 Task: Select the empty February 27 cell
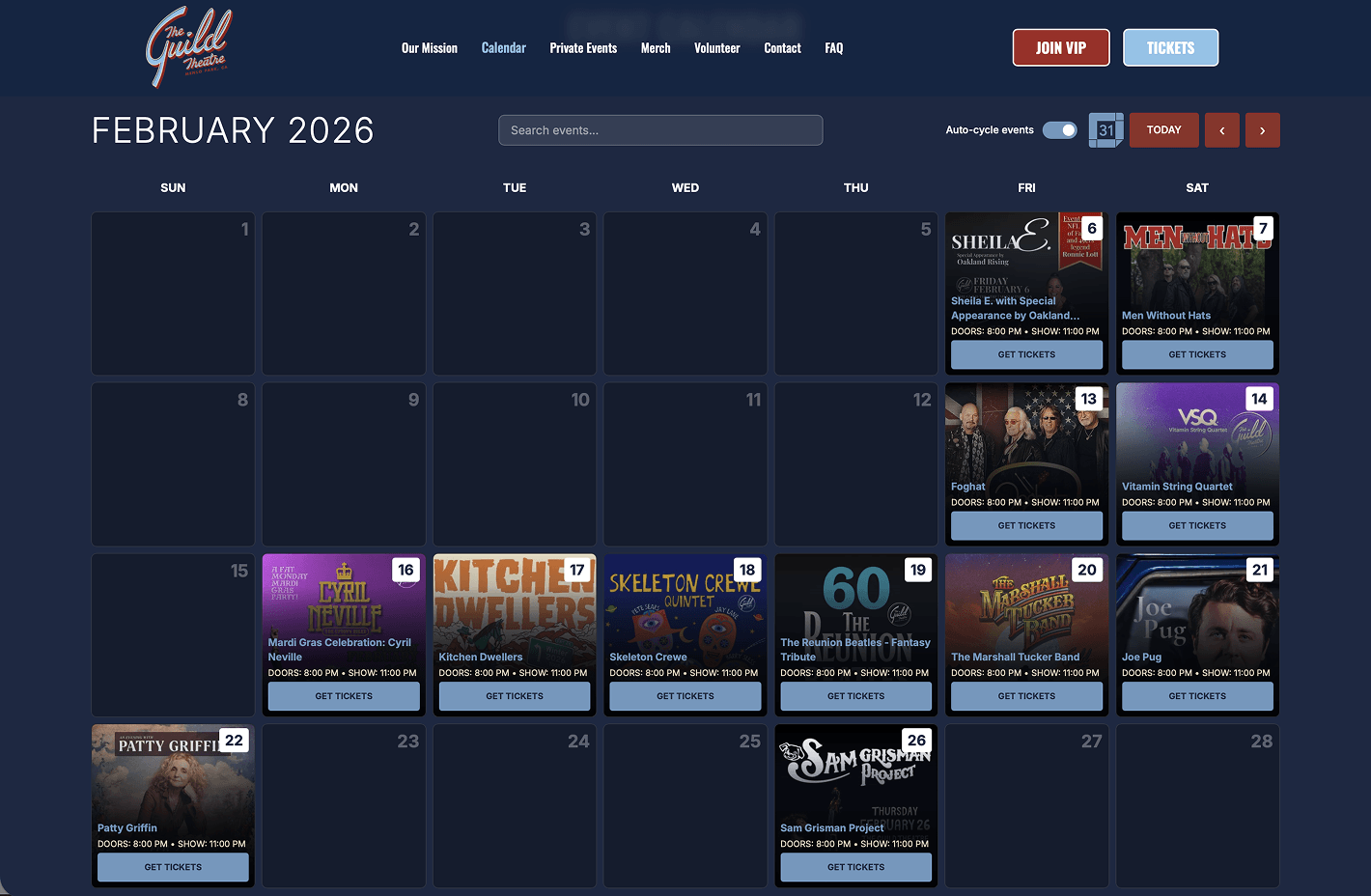point(1026,806)
